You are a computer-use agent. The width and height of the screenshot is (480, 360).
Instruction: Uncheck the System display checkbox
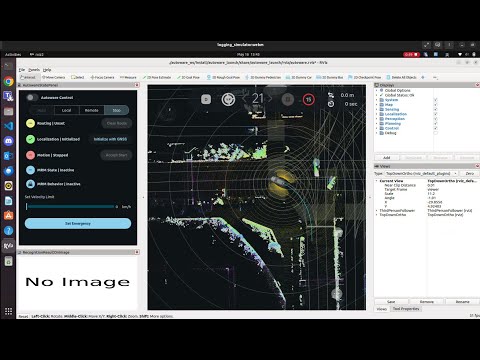coord(435,100)
